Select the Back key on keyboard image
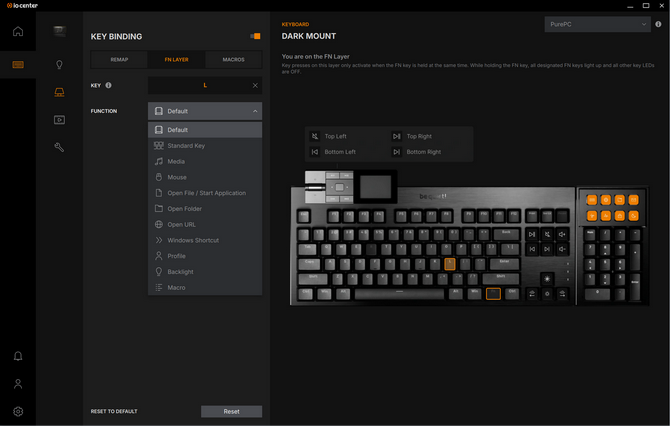 pos(506,234)
